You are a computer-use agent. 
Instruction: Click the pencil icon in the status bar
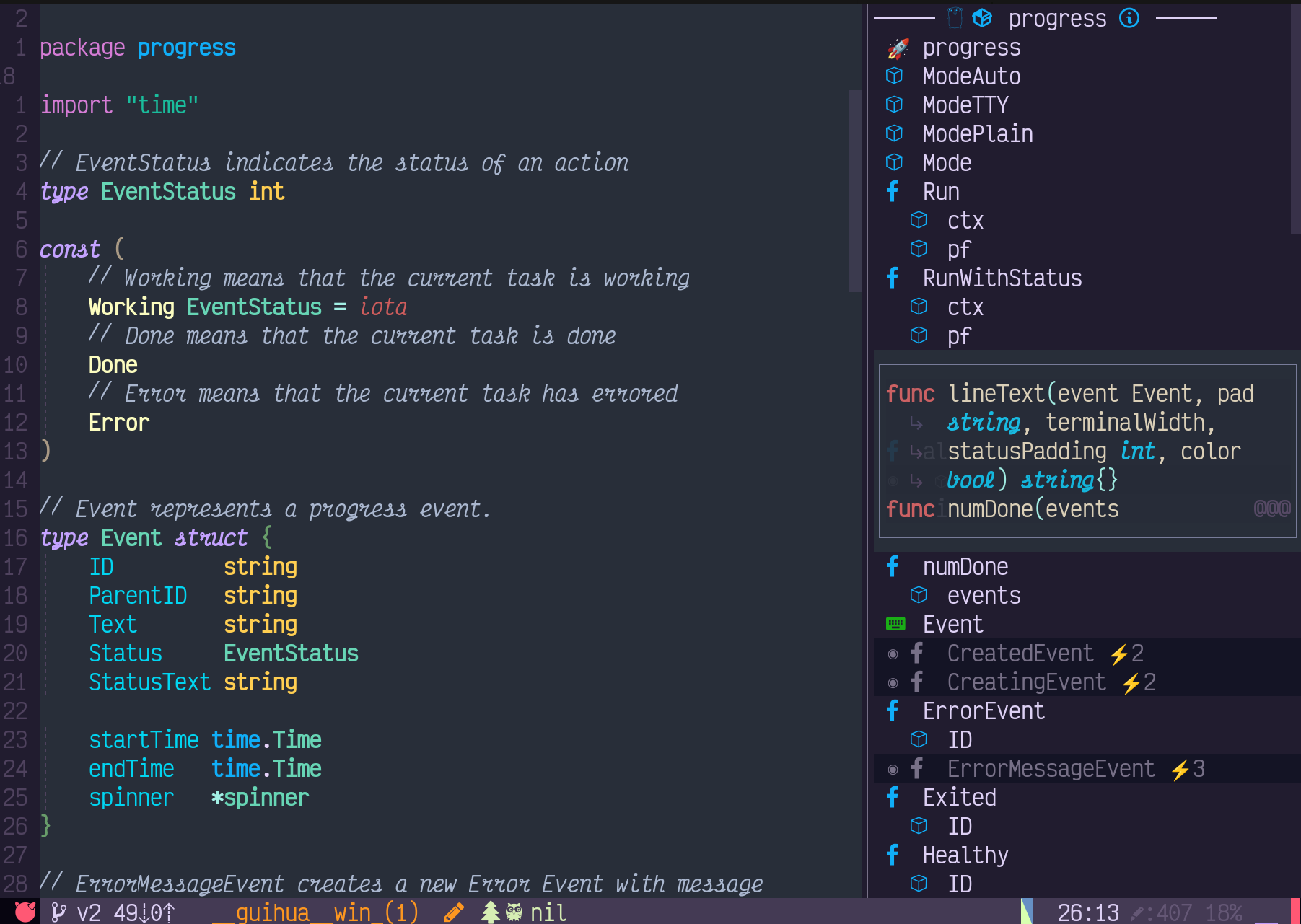point(454,912)
